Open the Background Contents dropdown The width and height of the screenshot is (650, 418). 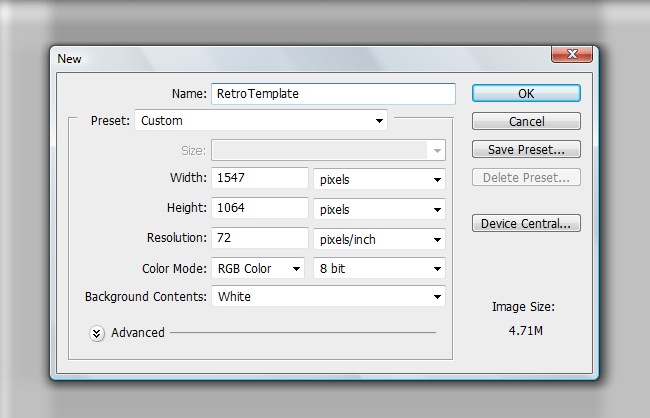point(327,297)
